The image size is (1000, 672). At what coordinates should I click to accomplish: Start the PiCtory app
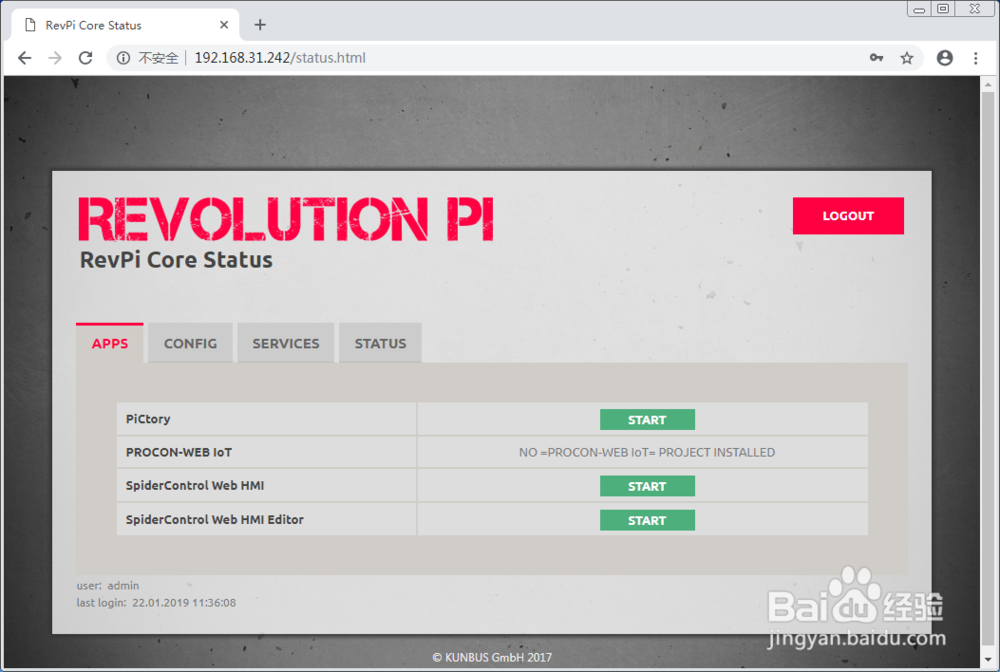click(x=647, y=420)
